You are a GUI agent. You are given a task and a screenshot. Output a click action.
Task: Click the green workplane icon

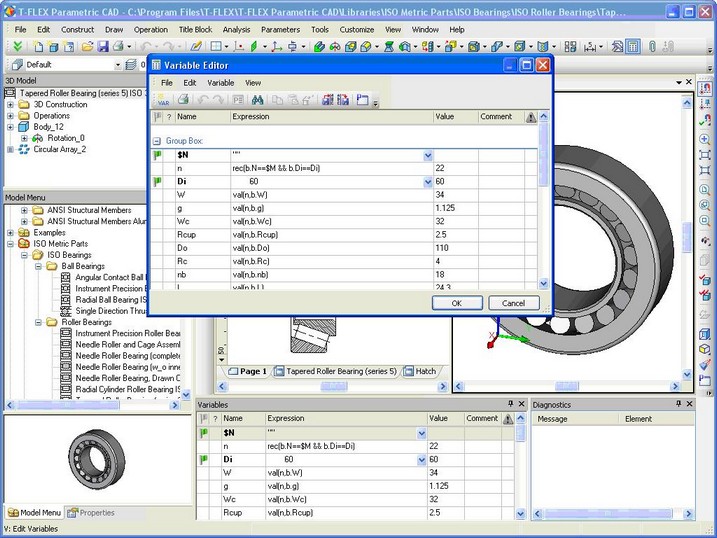coord(254,46)
